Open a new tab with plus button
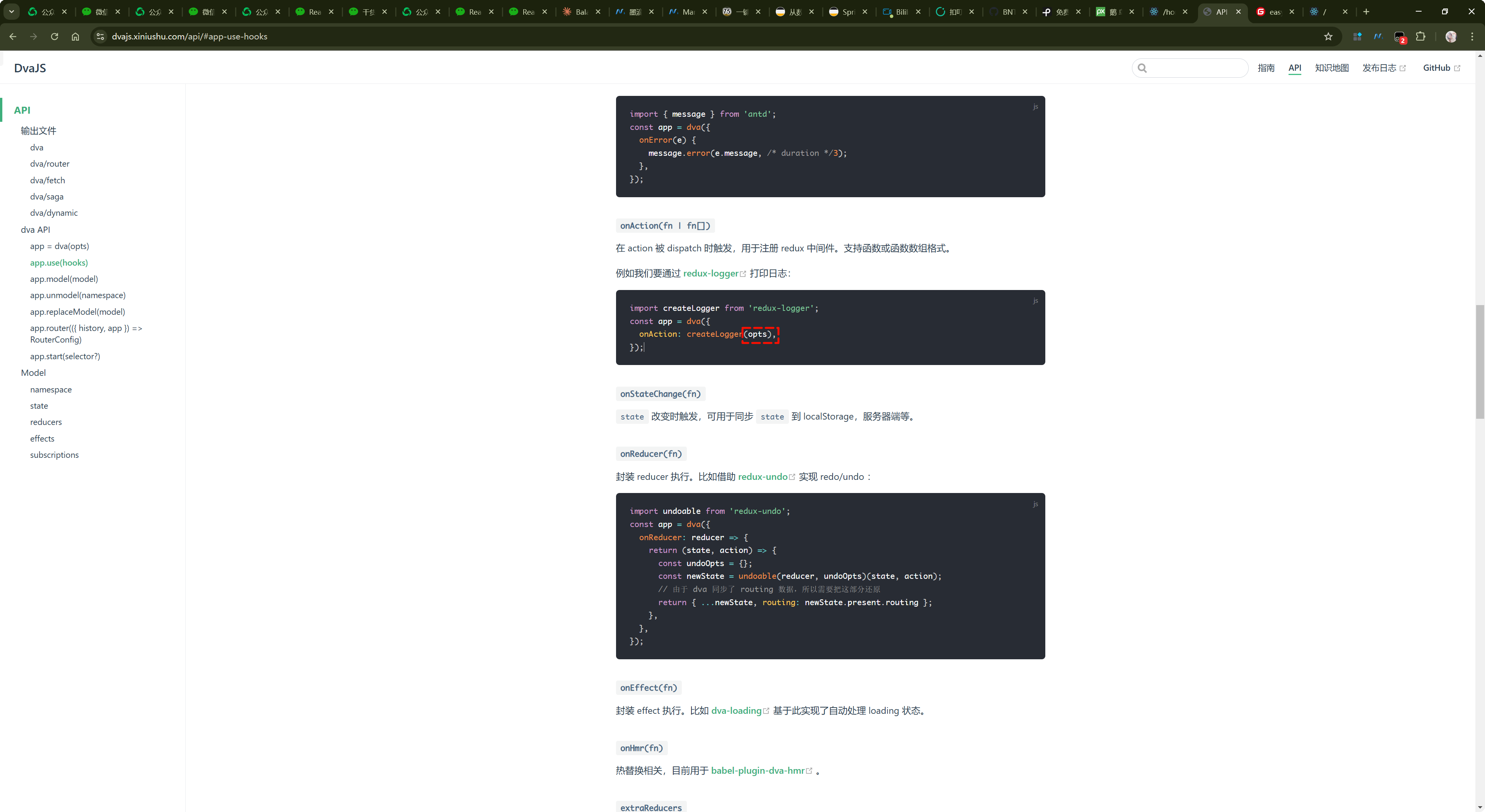 (1366, 12)
